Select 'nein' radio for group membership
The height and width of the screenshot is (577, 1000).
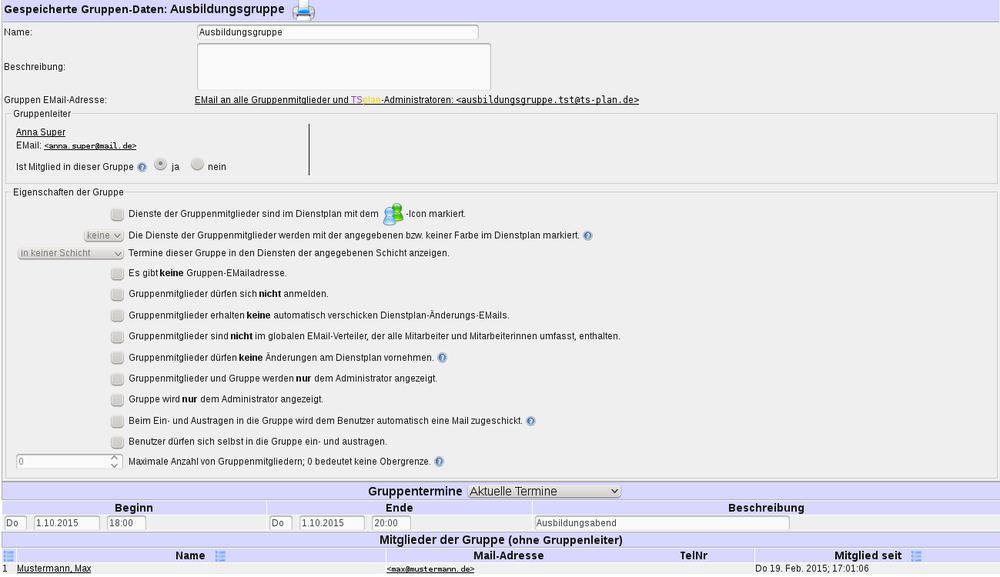pos(197,165)
